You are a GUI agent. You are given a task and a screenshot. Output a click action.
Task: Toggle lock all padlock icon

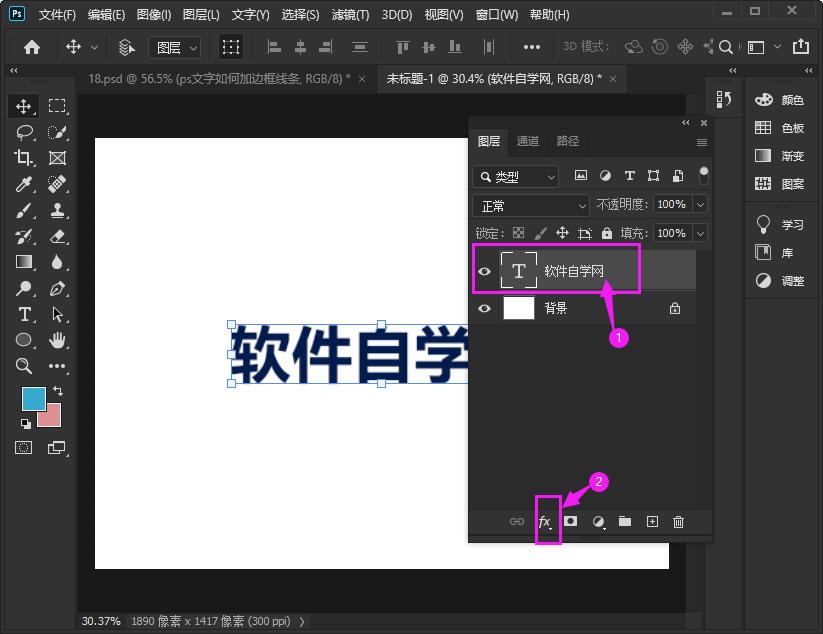point(607,233)
